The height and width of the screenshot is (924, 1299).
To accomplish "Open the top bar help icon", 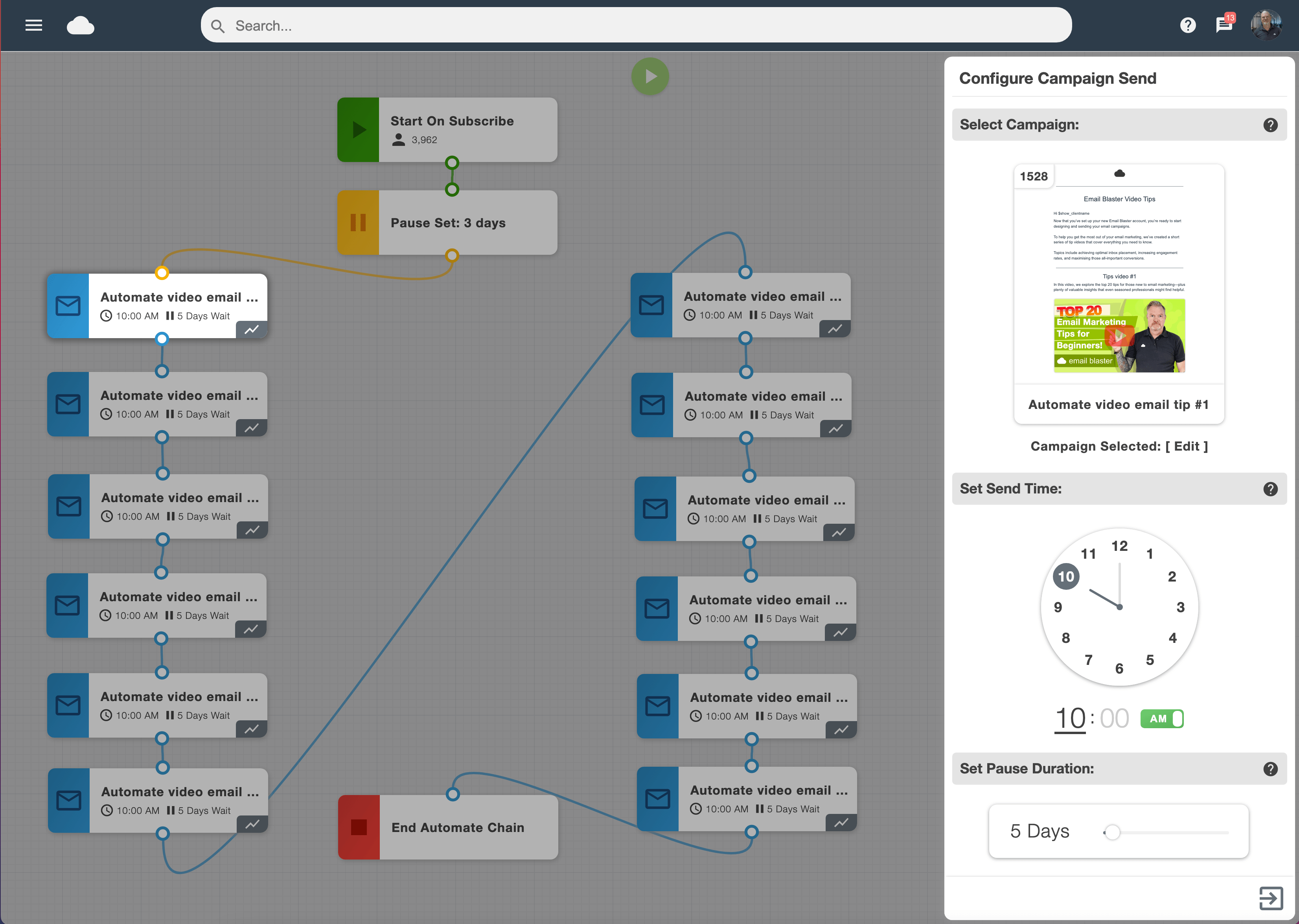I will [x=1187, y=25].
